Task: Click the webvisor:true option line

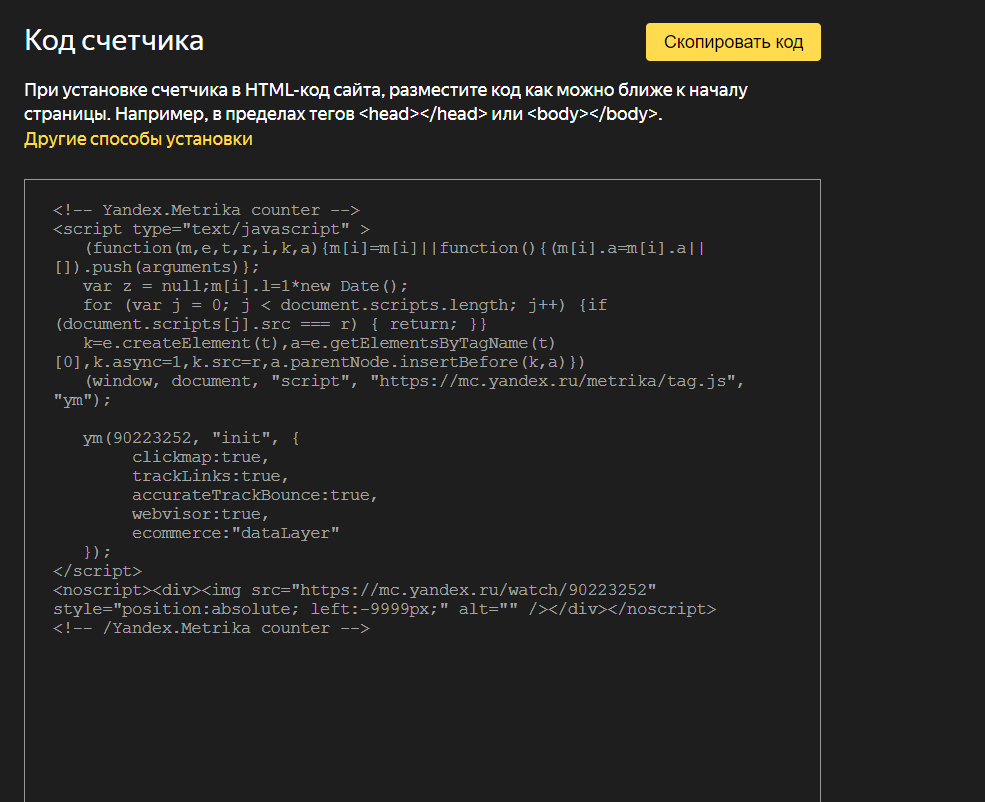Action: point(200,514)
